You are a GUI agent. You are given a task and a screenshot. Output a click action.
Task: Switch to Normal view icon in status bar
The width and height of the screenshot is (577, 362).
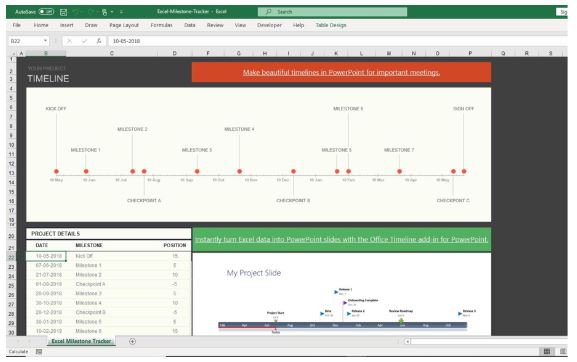[547, 352]
